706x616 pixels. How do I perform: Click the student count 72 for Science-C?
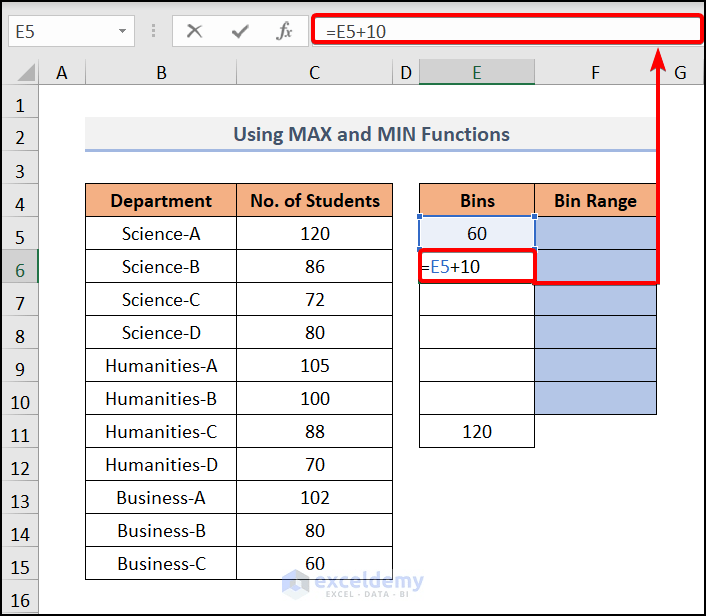[315, 299]
